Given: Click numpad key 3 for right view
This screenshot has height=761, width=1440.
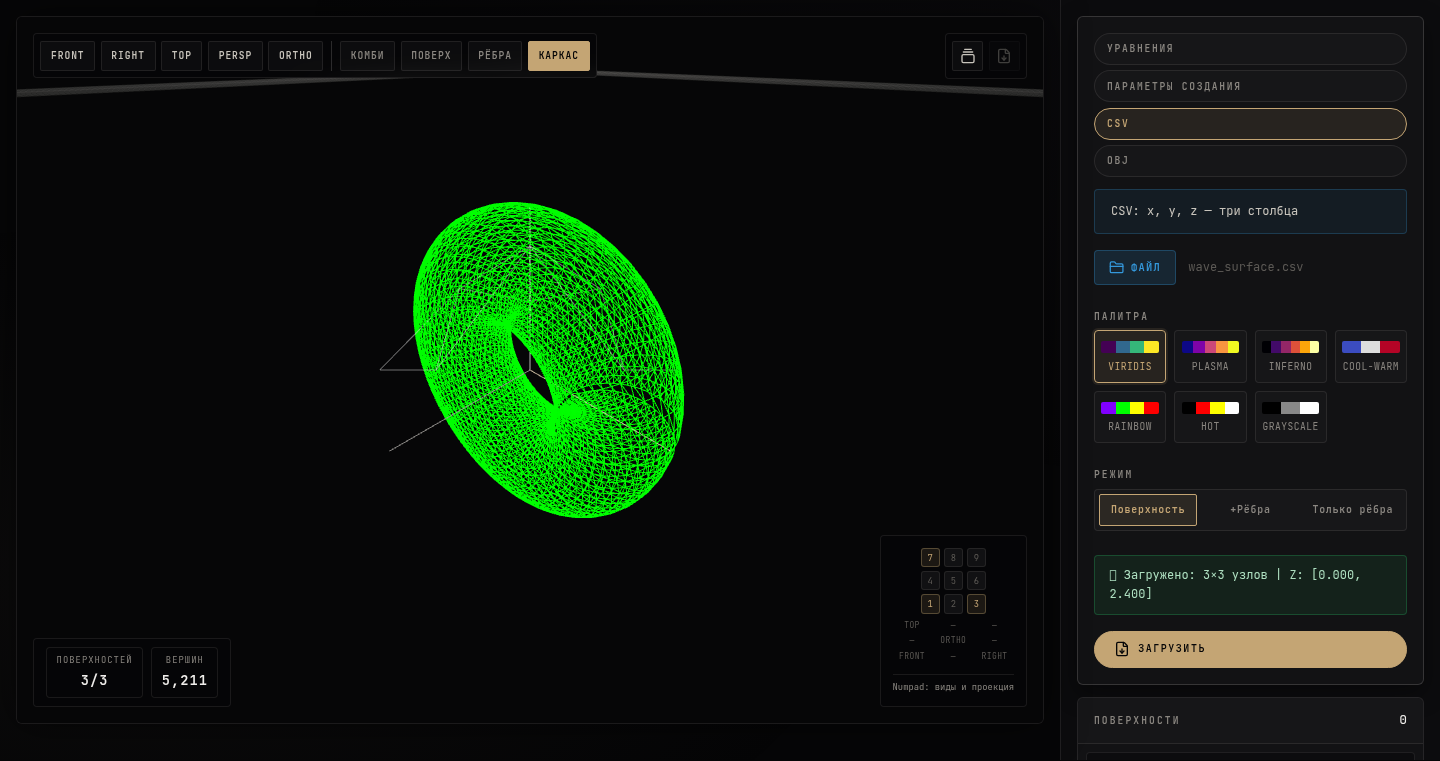Looking at the screenshot, I should coord(976,604).
